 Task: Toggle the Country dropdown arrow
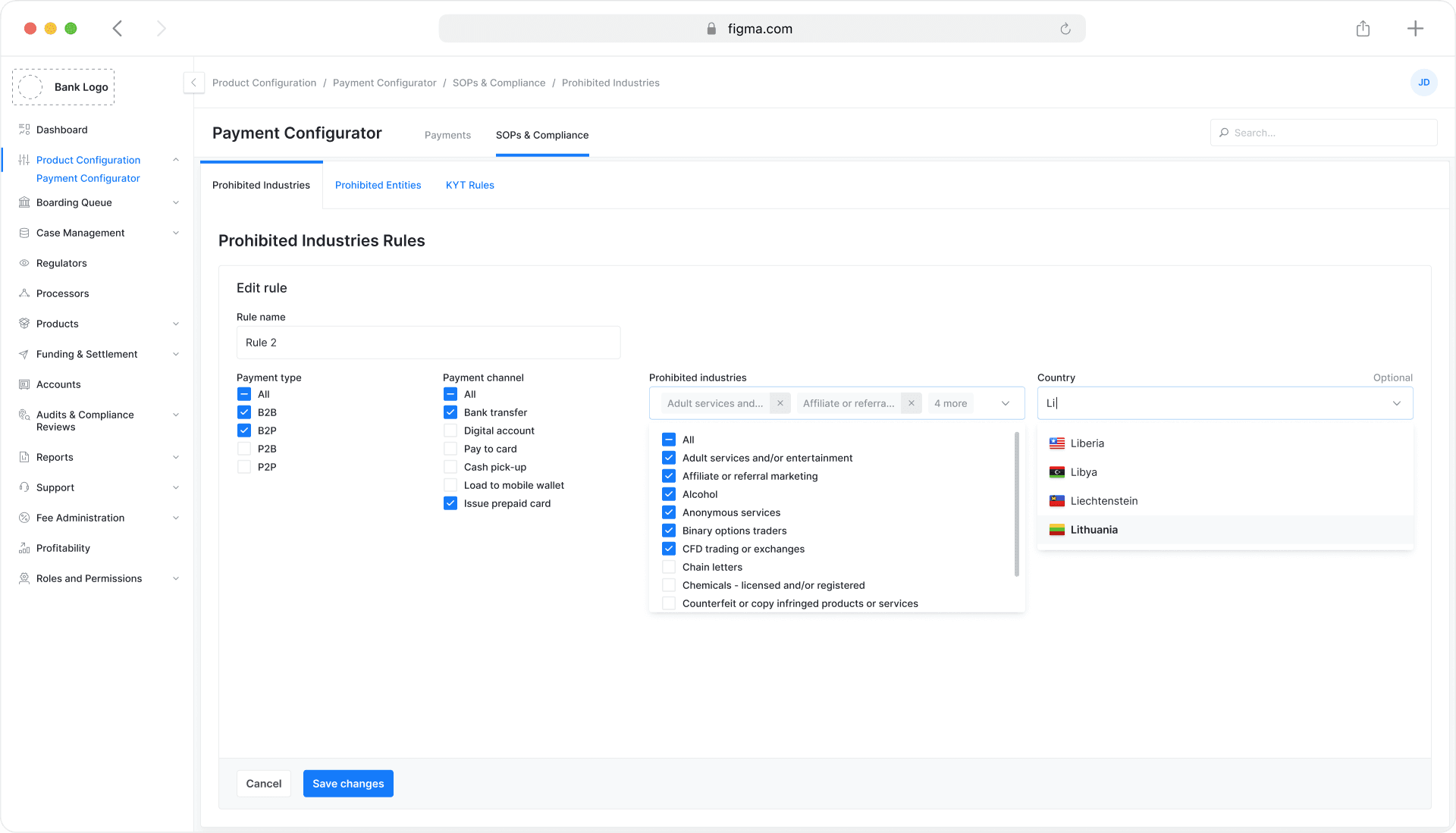click(x=1397, y=403)
